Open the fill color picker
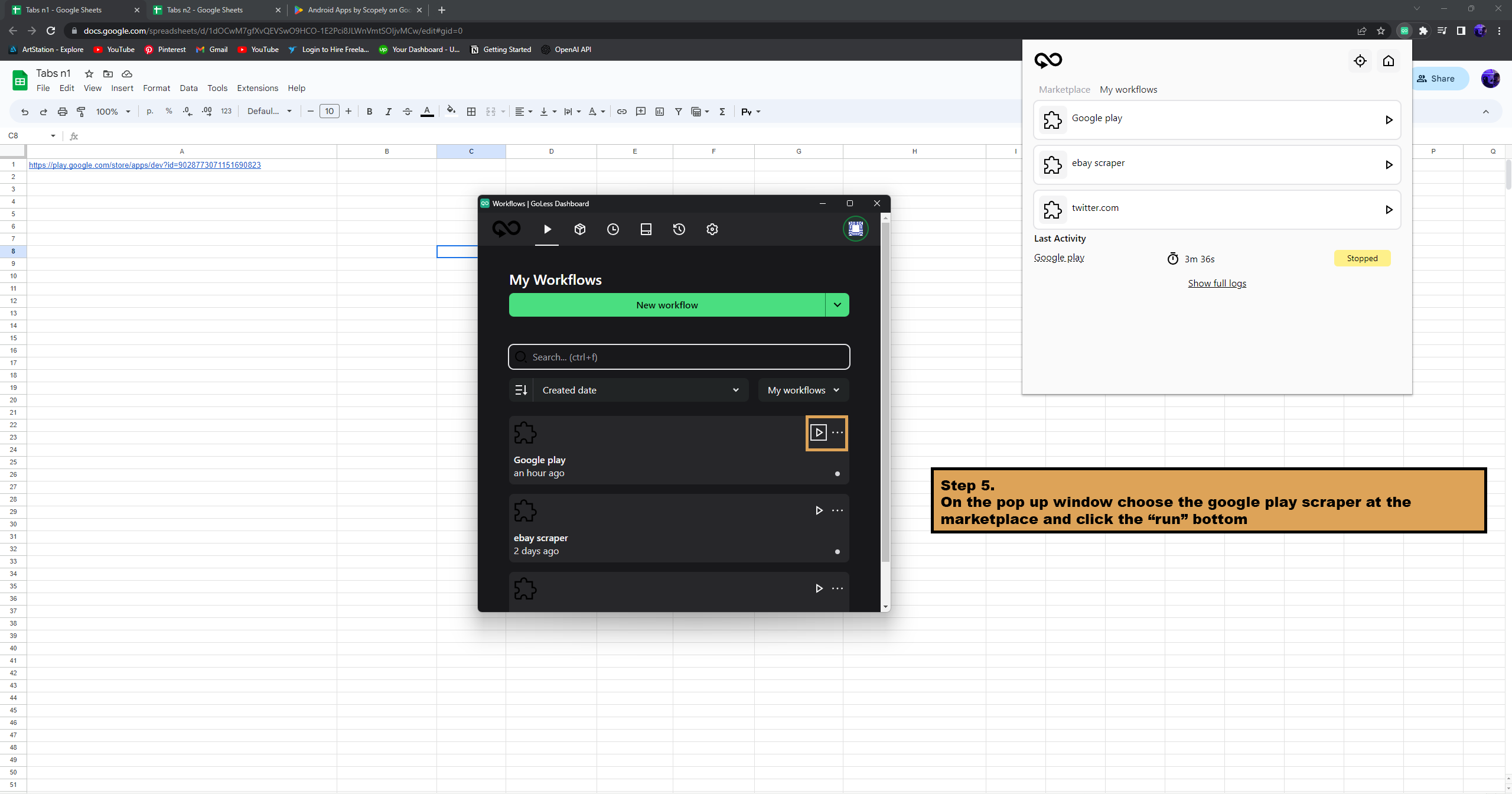The width and height of the screenshot is (1512, 794). [451, 111]
